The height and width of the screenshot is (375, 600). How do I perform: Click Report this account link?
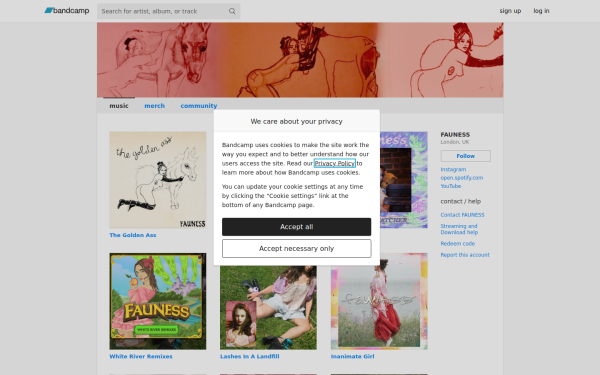[465, 255]
